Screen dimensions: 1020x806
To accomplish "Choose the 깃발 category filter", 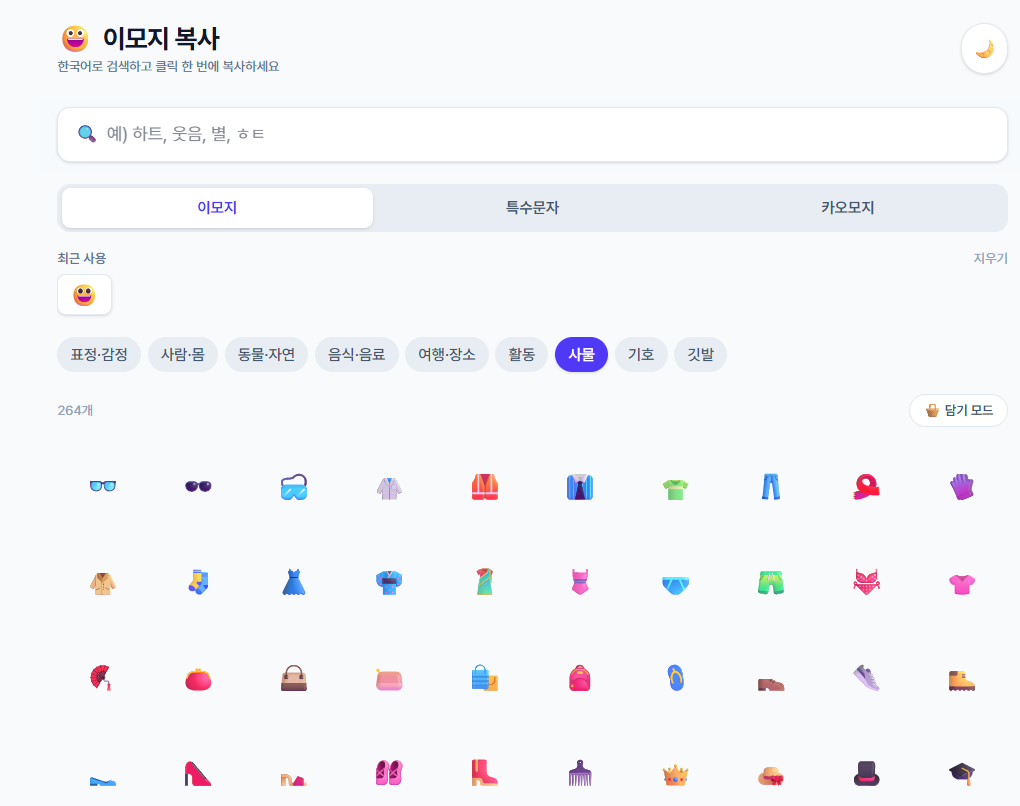I will tap(701, 355).
